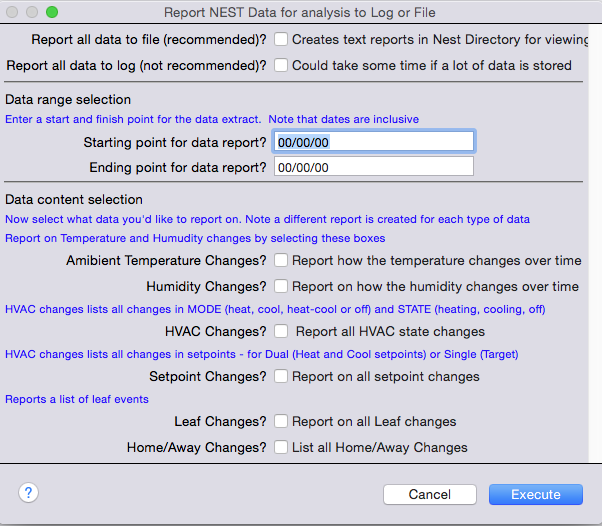
Task: Click 'Reports a list of leaf events' text
Action: pos(77,399)
